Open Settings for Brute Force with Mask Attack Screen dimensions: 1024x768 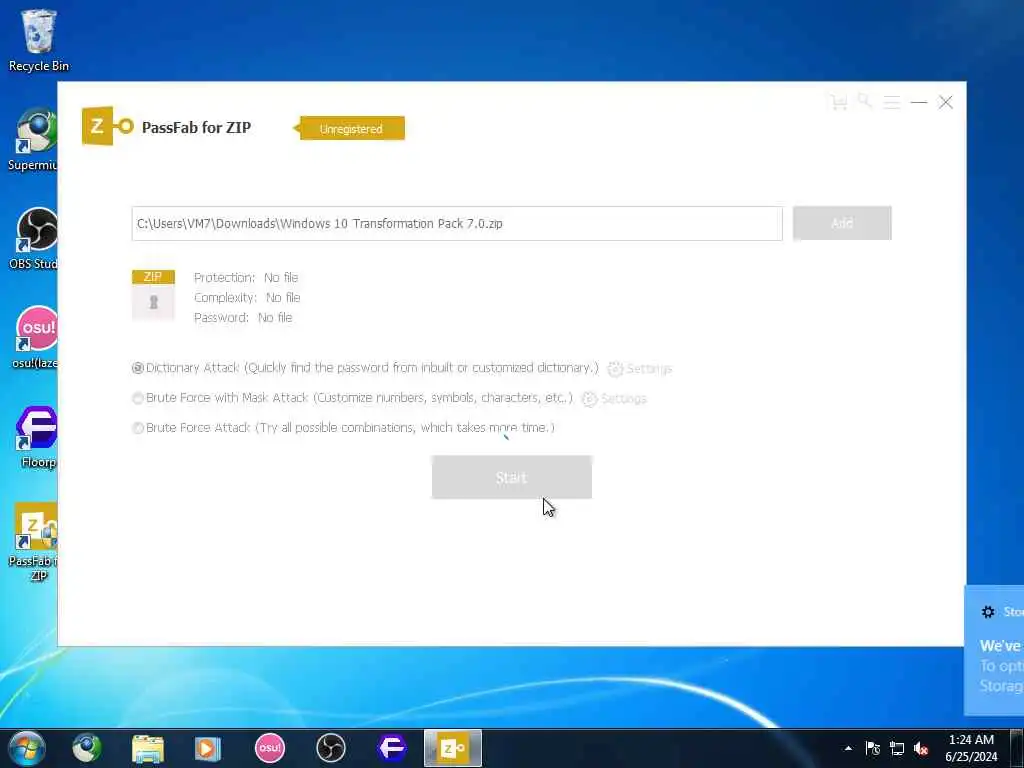click(x=614, y=398)
